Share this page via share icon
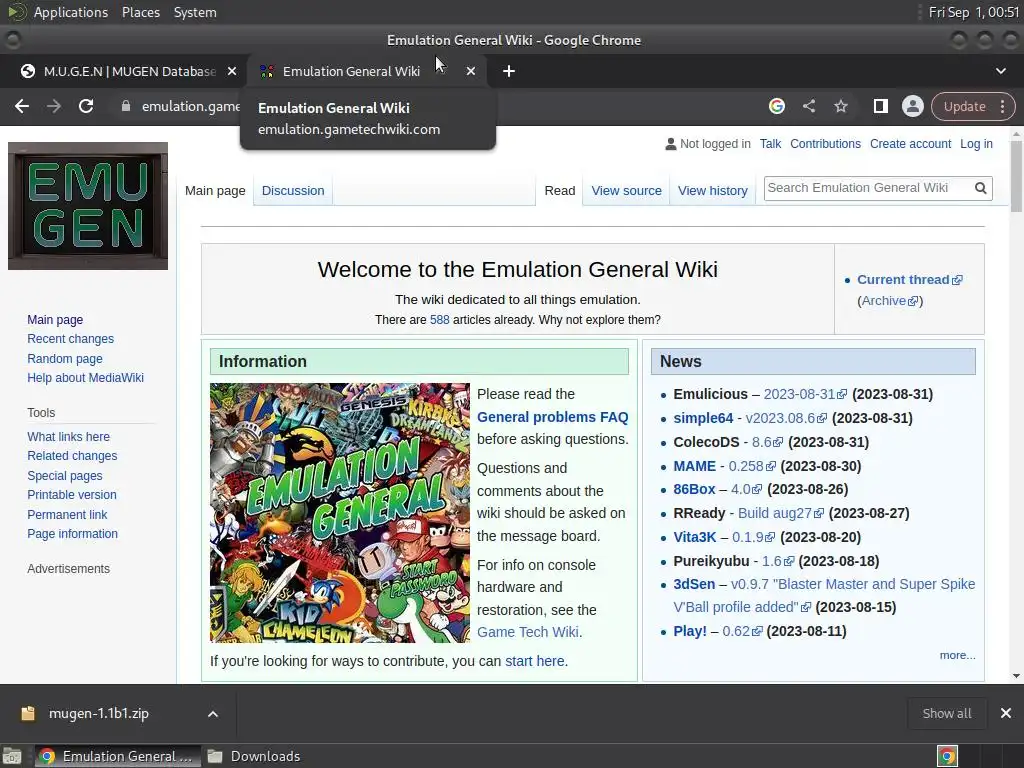 tap(808, 106)
